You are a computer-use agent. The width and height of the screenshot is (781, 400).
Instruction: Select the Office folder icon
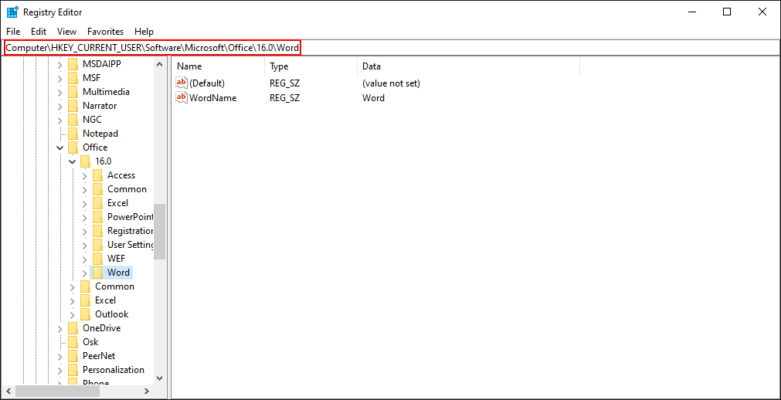[x=73, y=147]
